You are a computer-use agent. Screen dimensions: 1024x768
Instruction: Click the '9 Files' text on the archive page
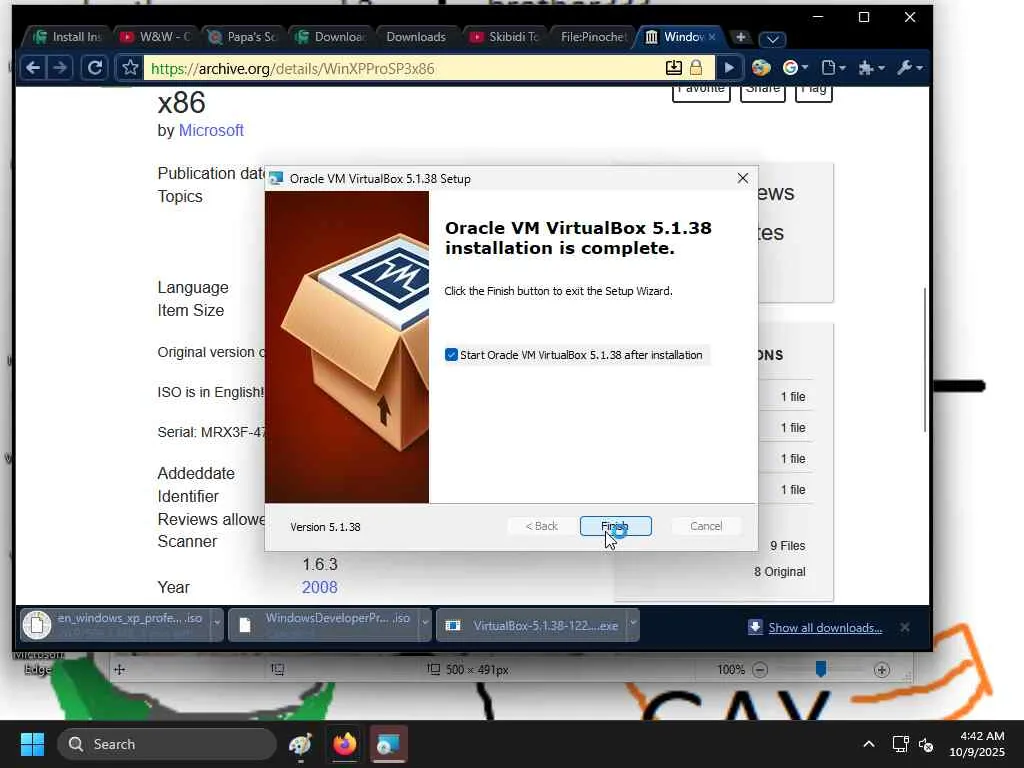[787, 545]
